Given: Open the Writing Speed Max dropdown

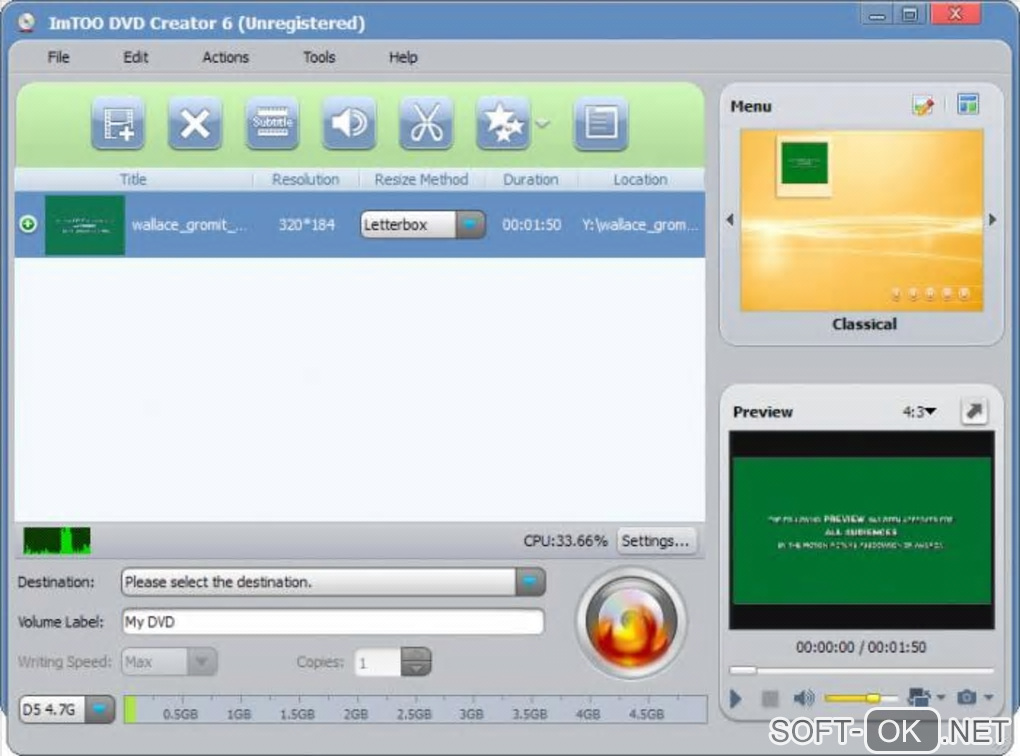Looking at the screenshot, I should coord(169,662).
